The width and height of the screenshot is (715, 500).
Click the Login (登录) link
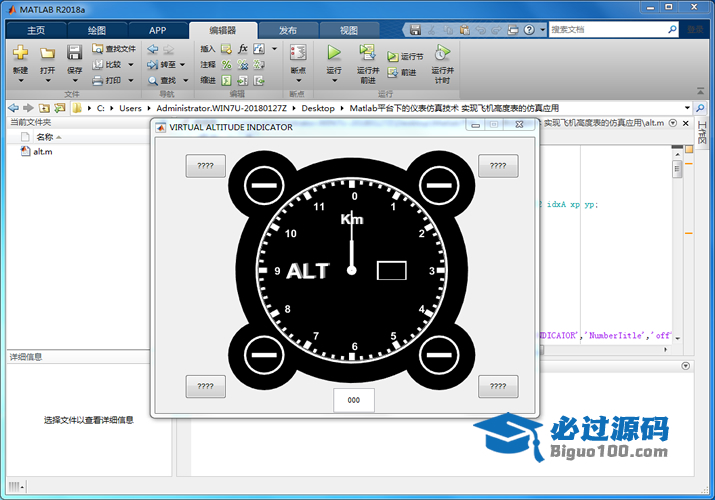coord(695,30)
